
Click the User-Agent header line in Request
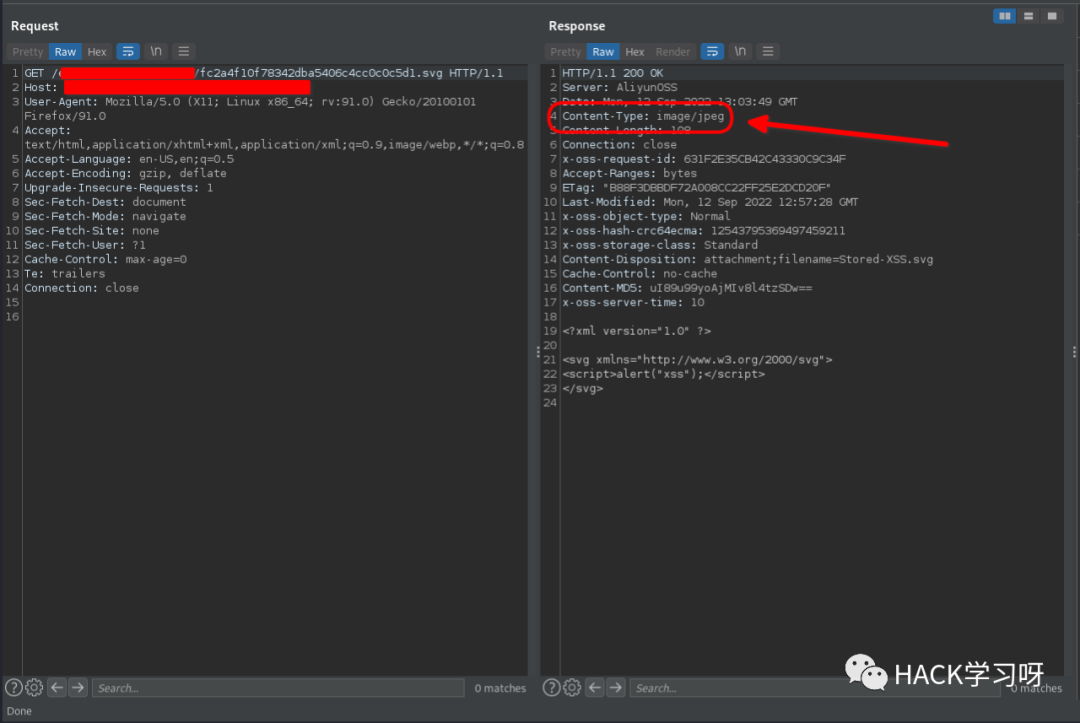tap(250, 109)
